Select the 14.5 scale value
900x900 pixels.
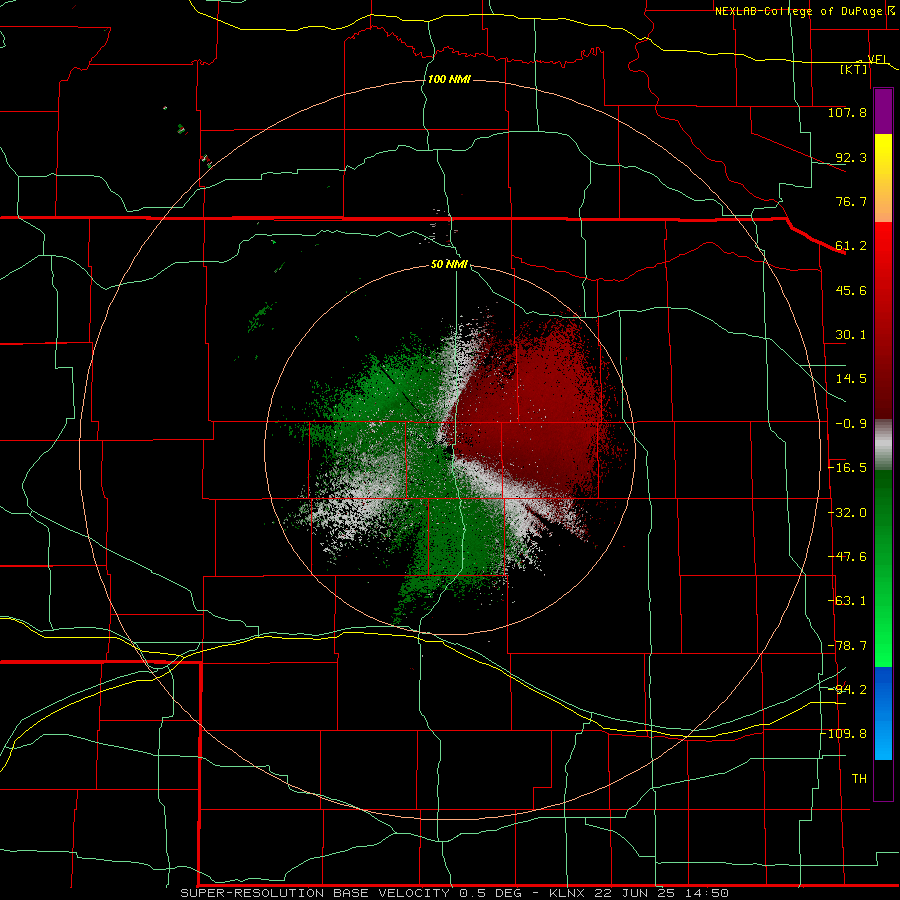click(851, 379)
